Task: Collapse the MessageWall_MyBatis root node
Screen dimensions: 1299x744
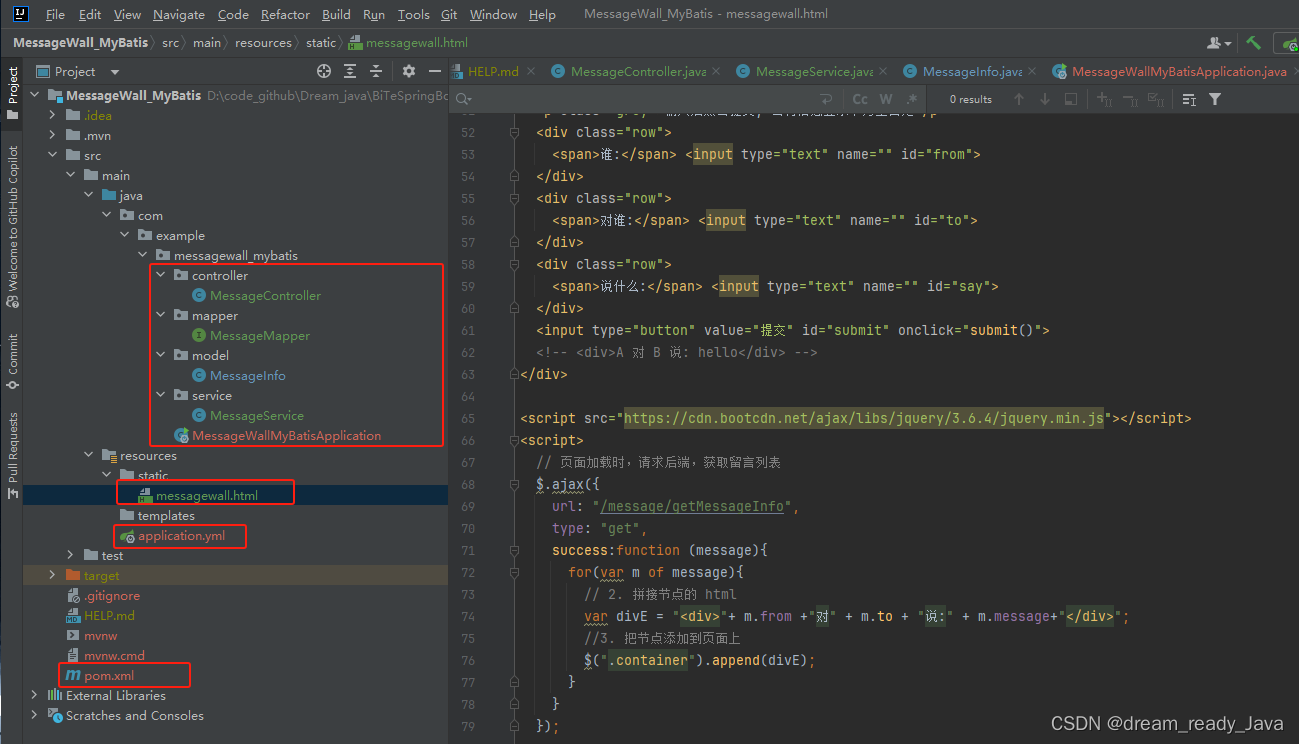Action: pyautogui.click(x=37, y=95)
